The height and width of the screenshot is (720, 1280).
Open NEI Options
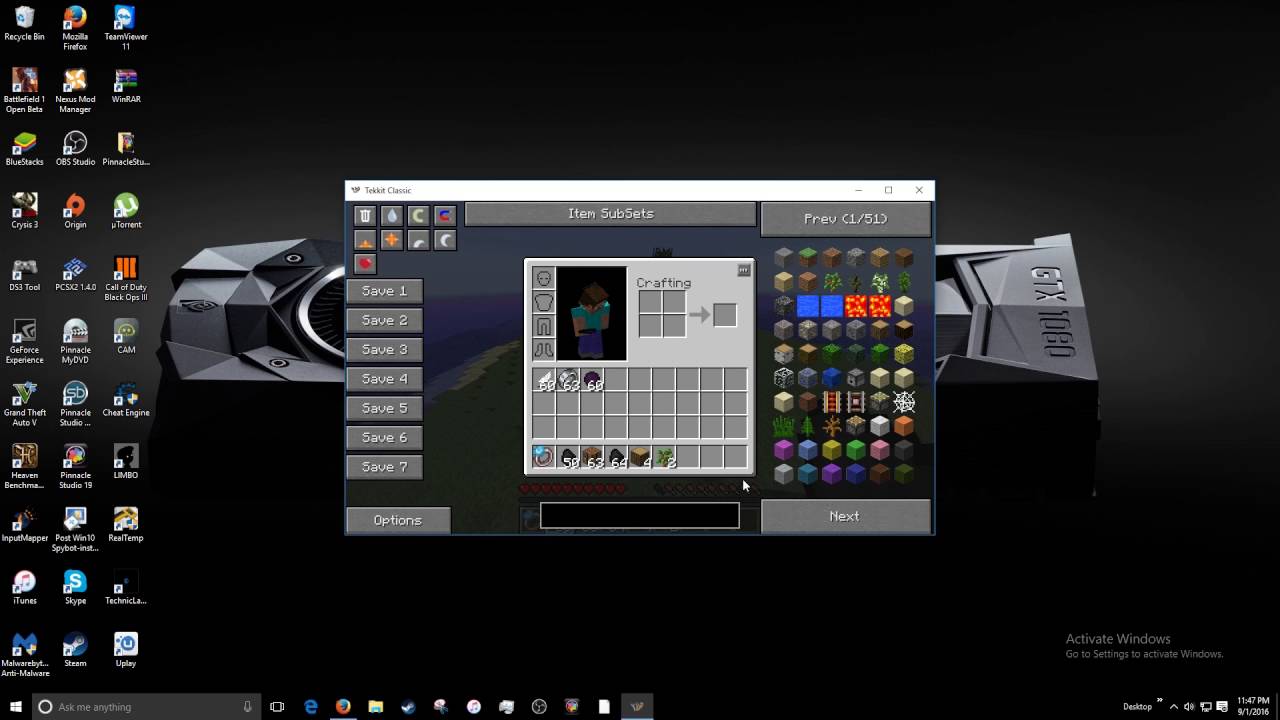(x=398, y=520)
